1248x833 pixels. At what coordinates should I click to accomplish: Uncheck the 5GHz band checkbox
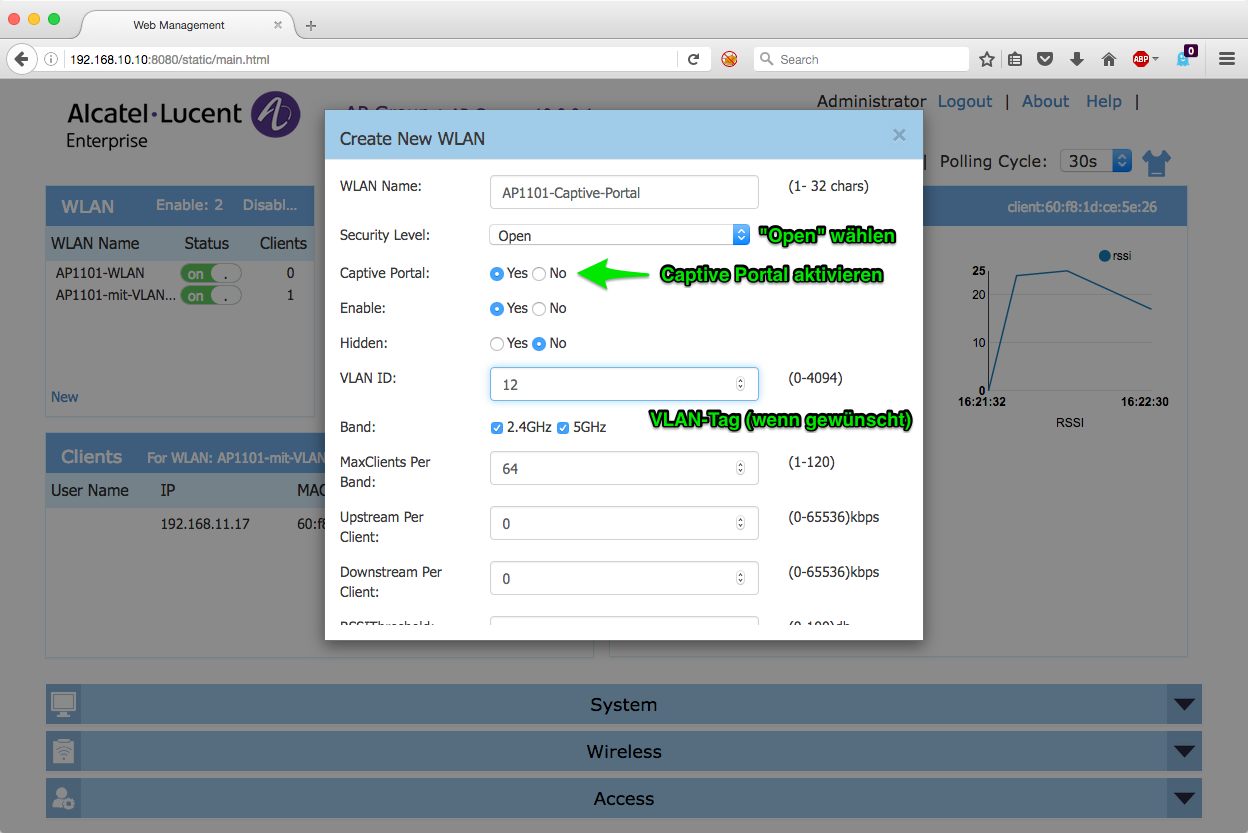tap(563, 427)
